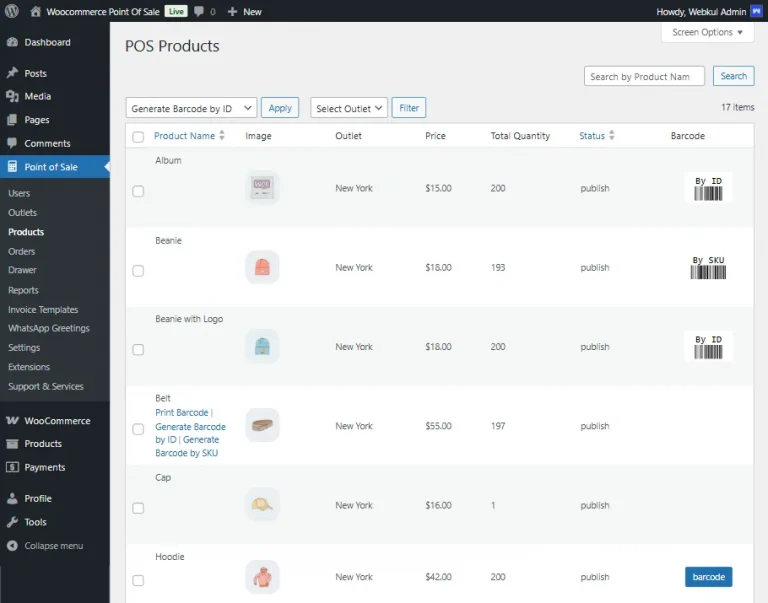
Task: Go to WooCommerce in the sidebar
Action: (x=57, y=421)
